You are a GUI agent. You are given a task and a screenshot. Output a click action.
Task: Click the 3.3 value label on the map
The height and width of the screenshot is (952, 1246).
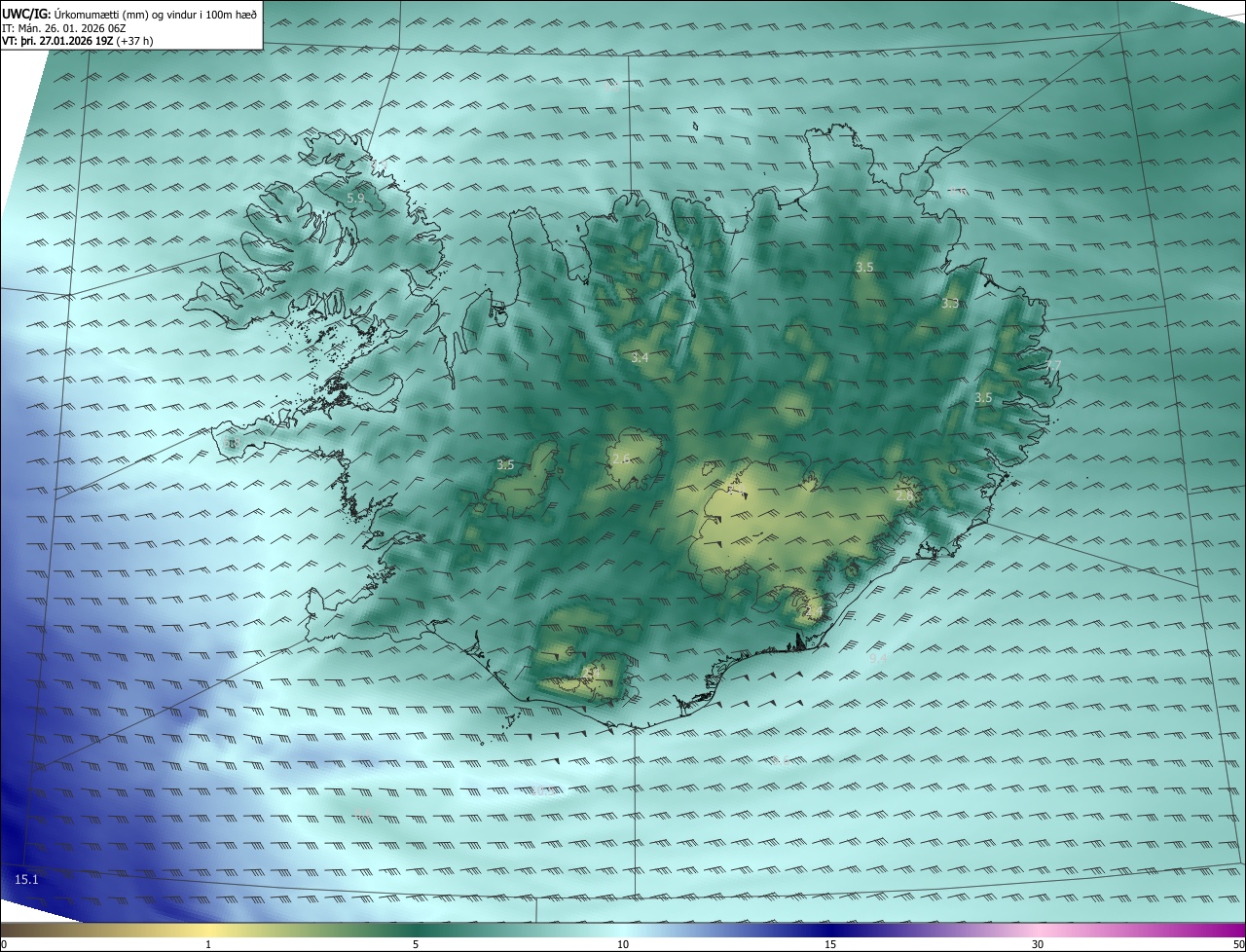tap(950, 304)
